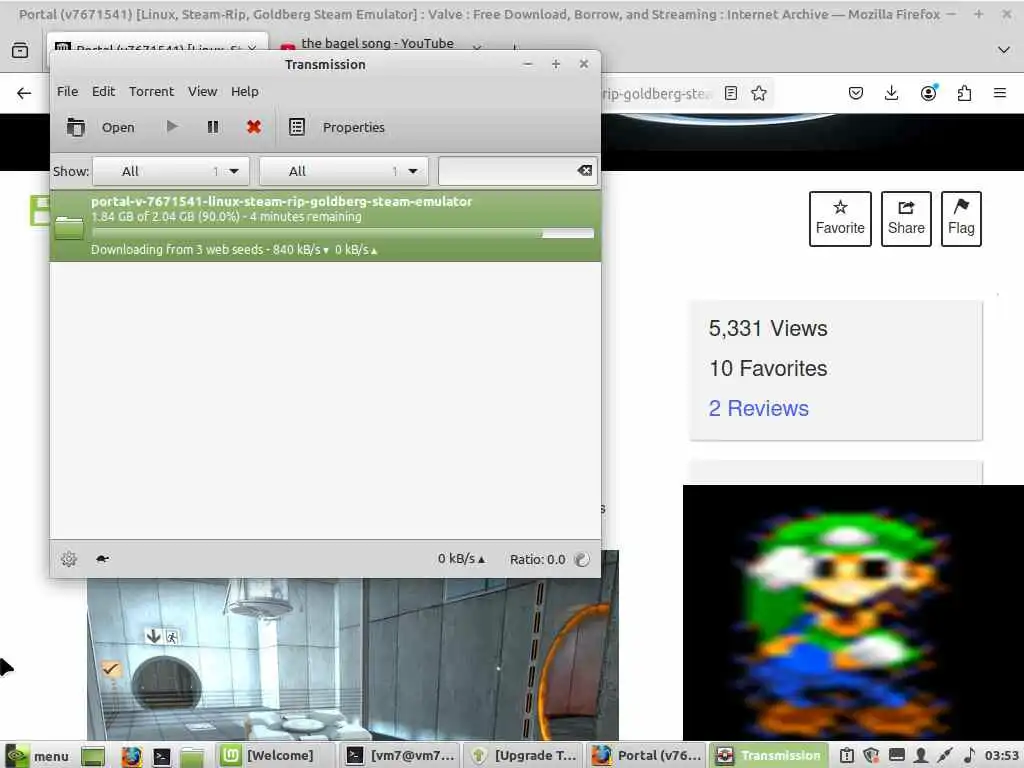Share the Internet Archive item

(x=906, y=219)
